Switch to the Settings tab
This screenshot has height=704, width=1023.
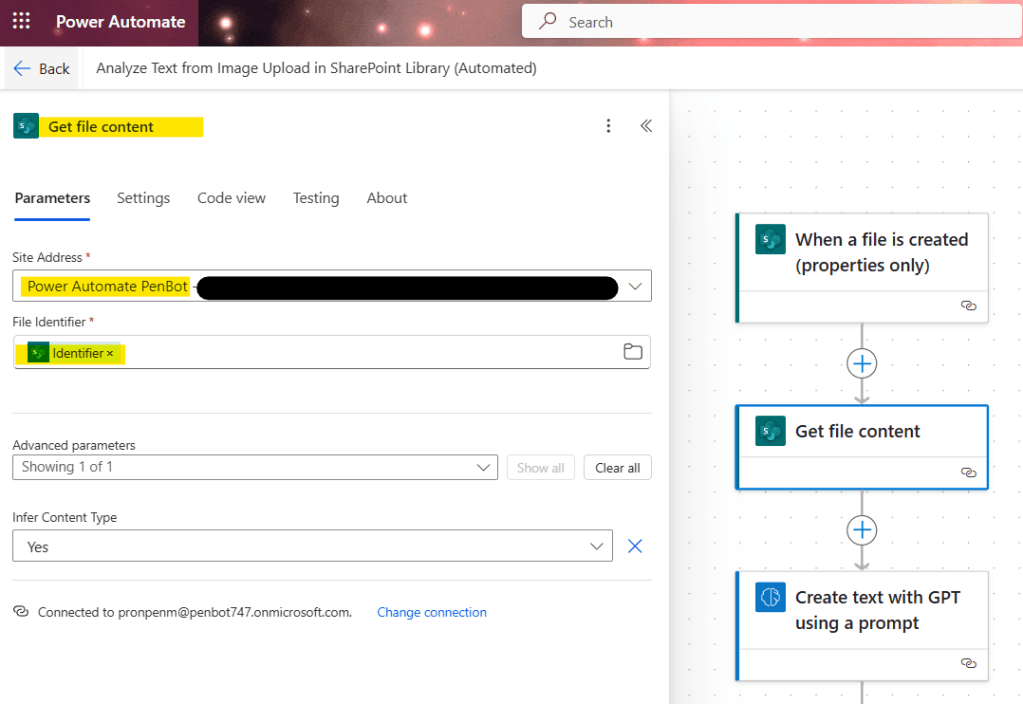(x=143, y=198)
